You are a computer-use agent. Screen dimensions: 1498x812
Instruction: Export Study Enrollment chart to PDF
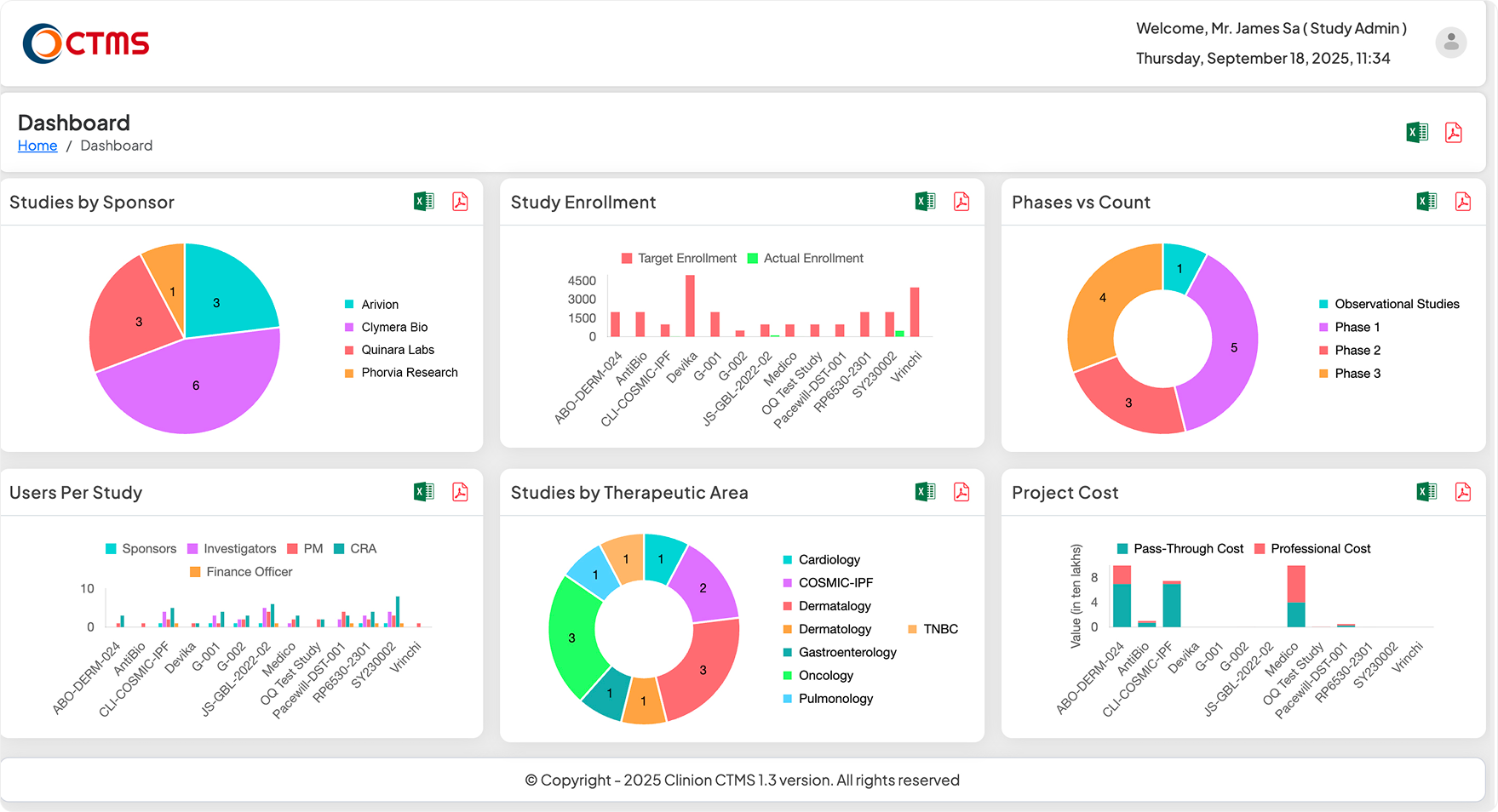pyautogui.click(x=961, y=202)
